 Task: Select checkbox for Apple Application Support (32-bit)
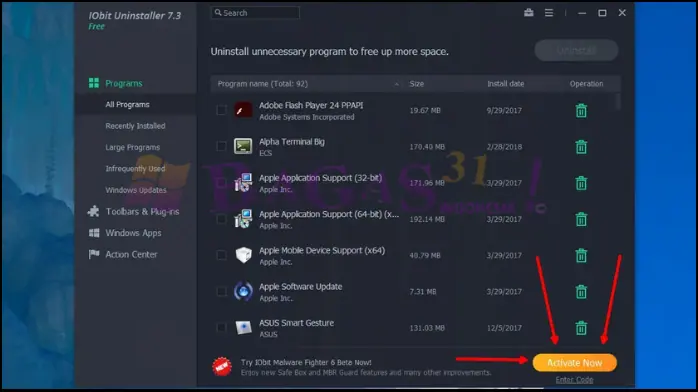click(x=221, y=182)
